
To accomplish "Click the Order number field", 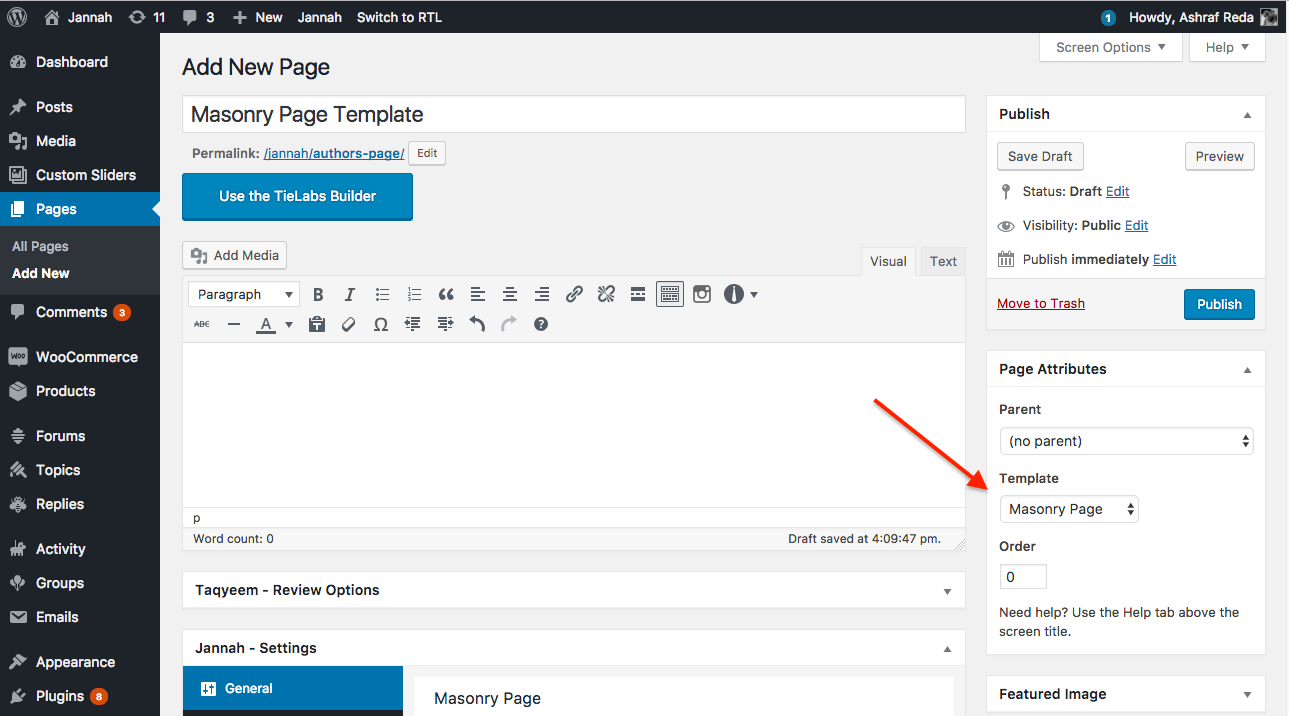I will [1023, 577].
